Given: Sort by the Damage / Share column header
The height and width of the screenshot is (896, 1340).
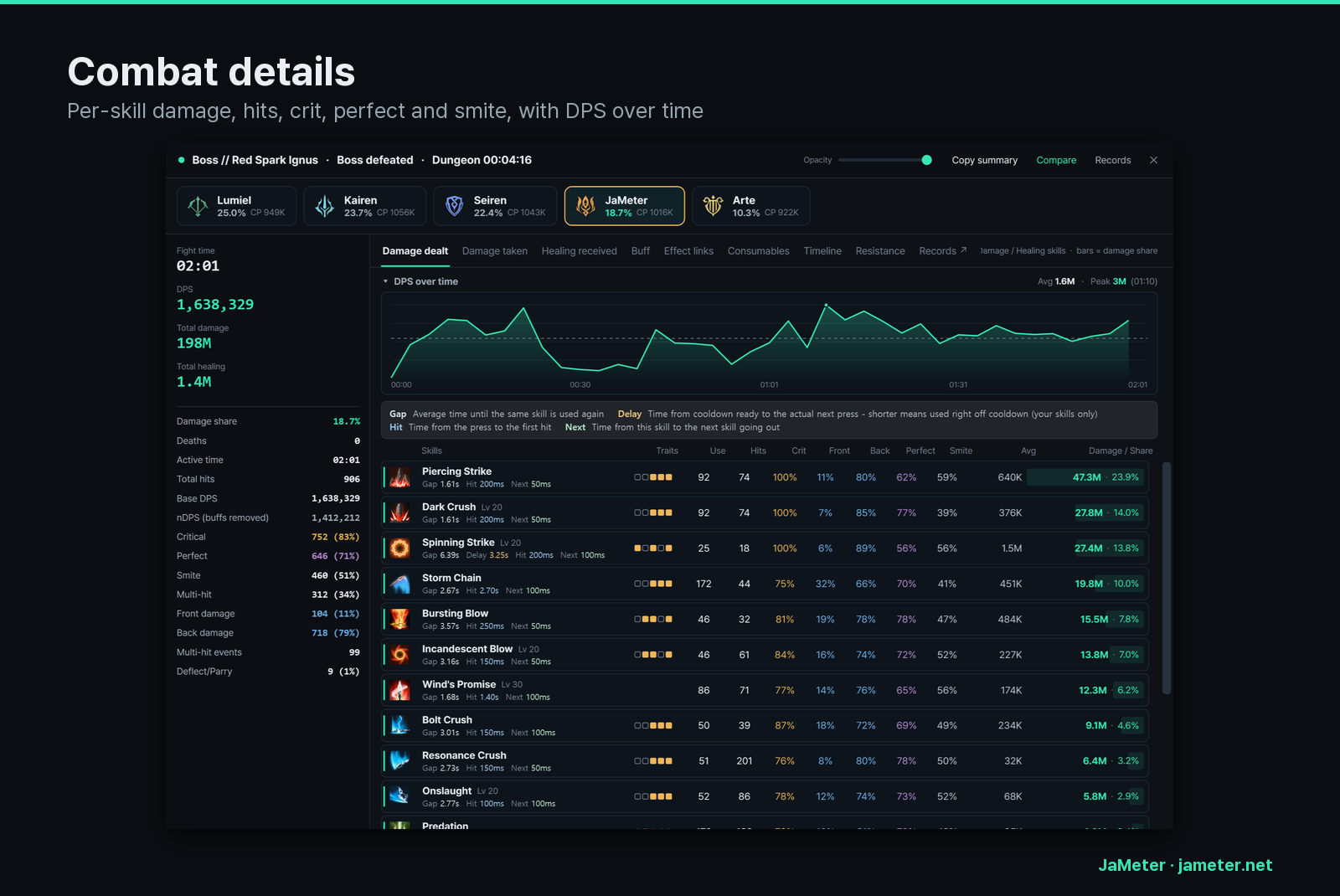Looking at the screenshot, I should (x=1121, y=451).
